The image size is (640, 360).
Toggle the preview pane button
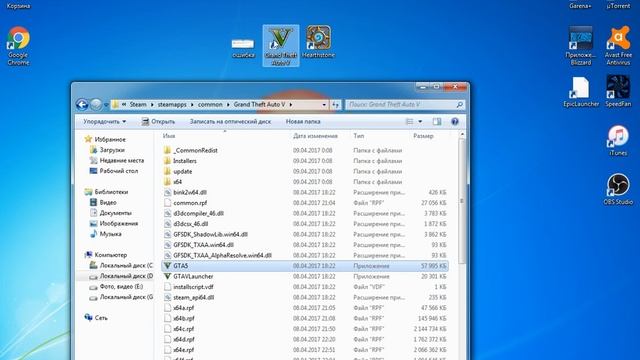click(437, 121)
